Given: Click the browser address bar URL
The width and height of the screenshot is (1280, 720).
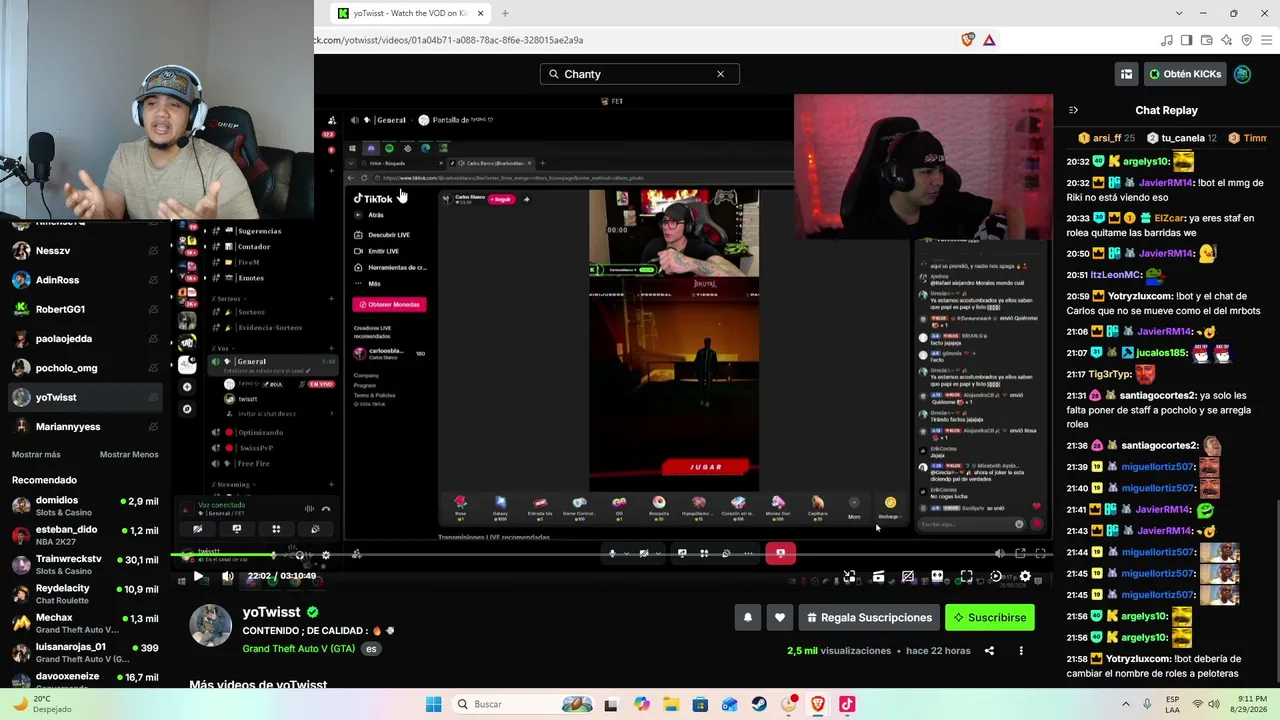Looking at the screenshot, I should tap(449, 40).
